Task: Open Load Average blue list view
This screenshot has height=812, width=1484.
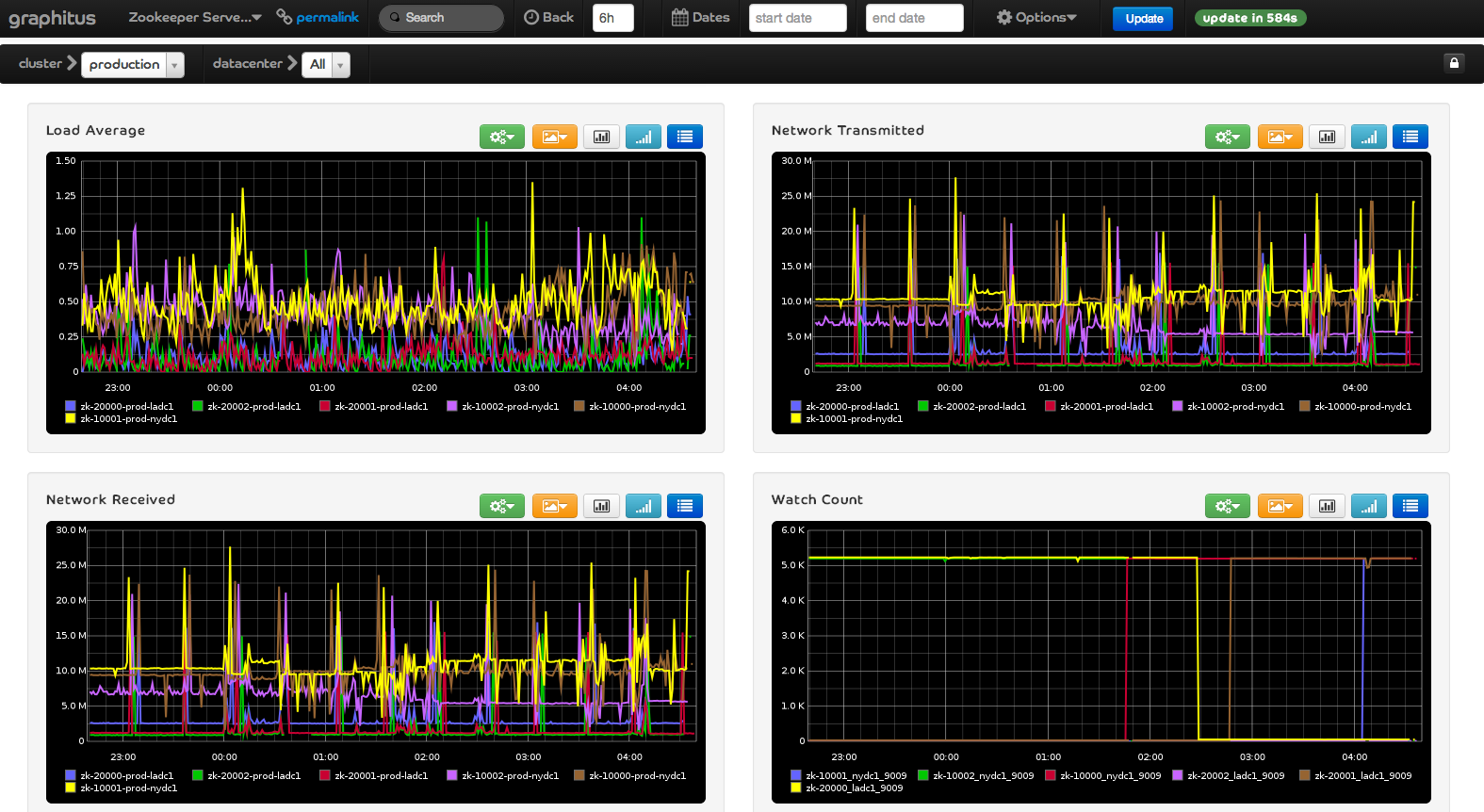Action: (685, 137)
